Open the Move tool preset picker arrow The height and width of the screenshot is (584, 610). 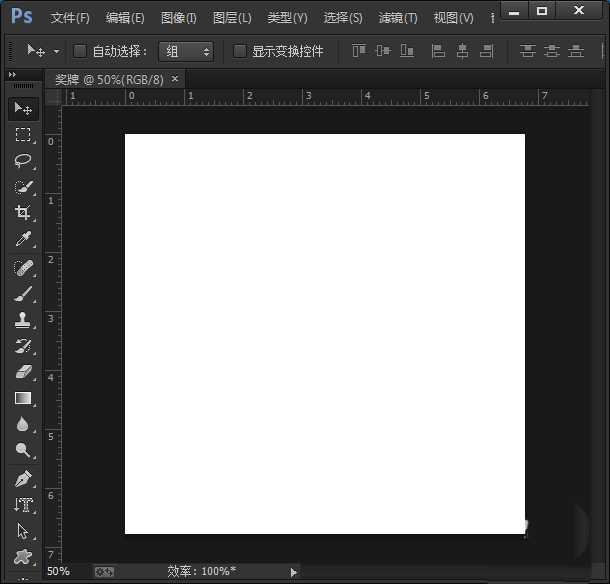click(56, 51)
